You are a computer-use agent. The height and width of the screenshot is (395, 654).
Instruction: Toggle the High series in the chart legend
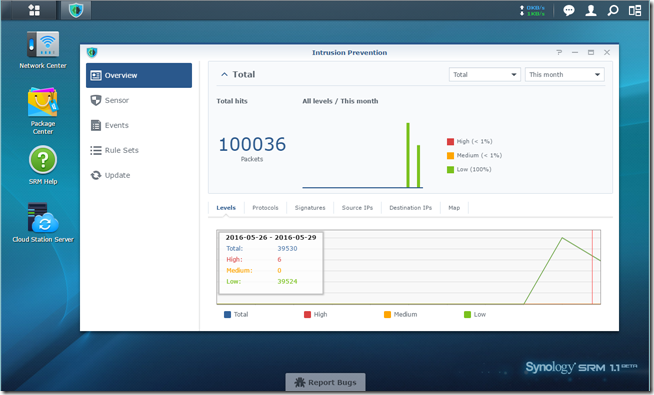[x=316, y=314]
